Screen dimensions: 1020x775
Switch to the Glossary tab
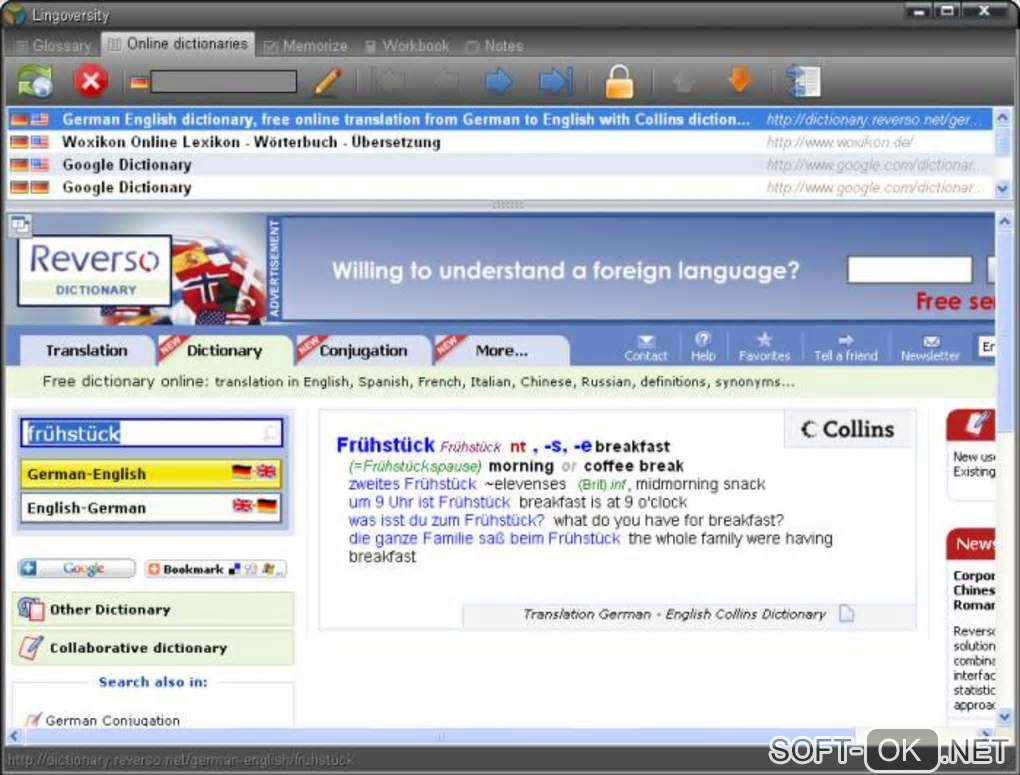(53, 46)
